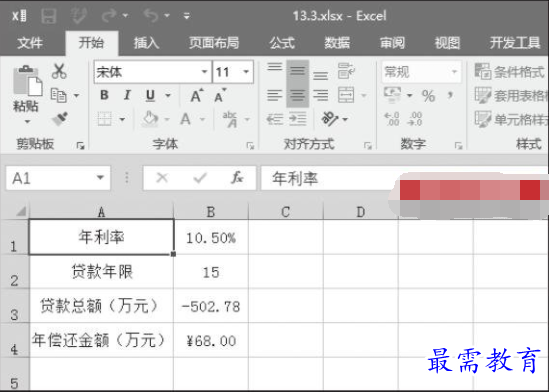Click the Font Color A icon
549x392 pixels.
tap(185, 119)
